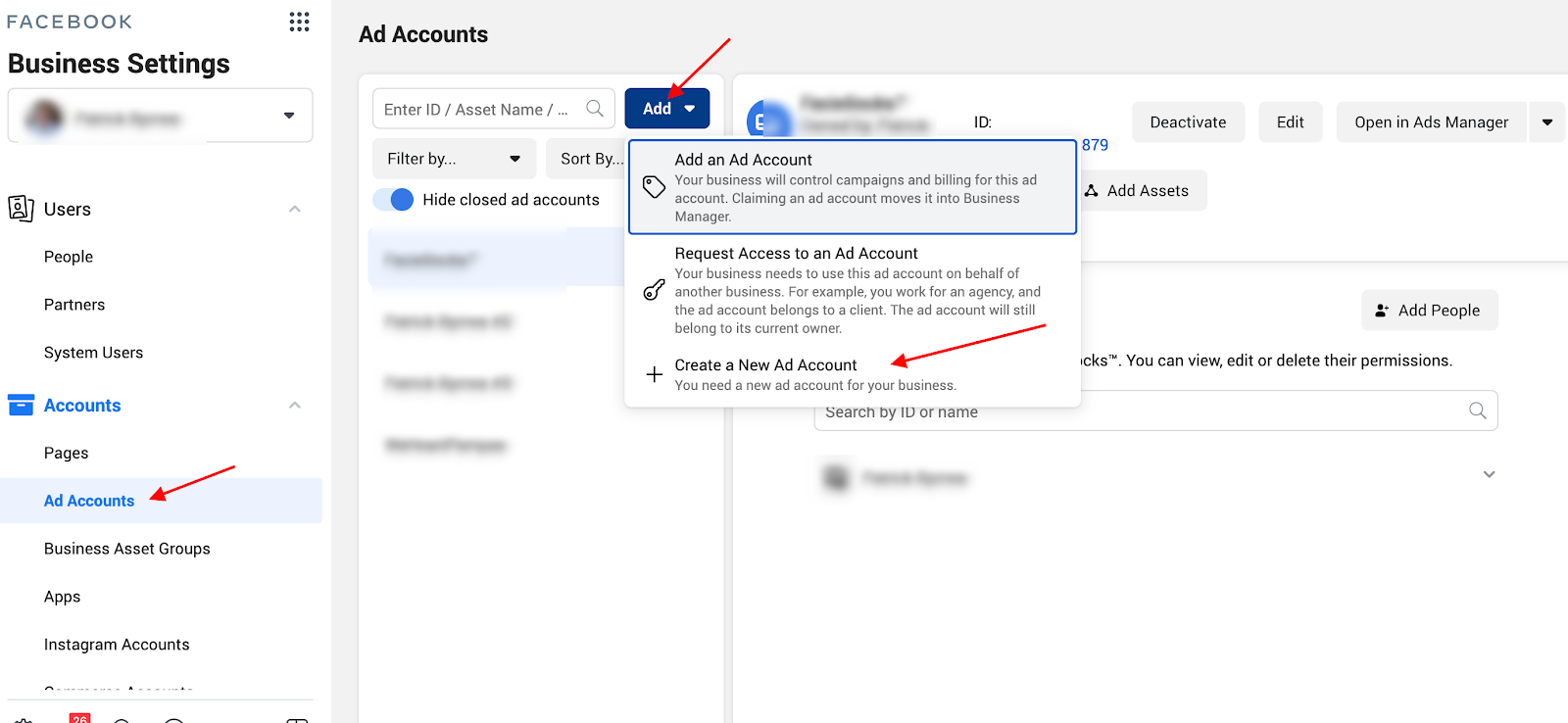Screen dimensions: 1568x723
Task: Open dropdown arrow beside Open in Ads Manager
Action: (1547, 122)
